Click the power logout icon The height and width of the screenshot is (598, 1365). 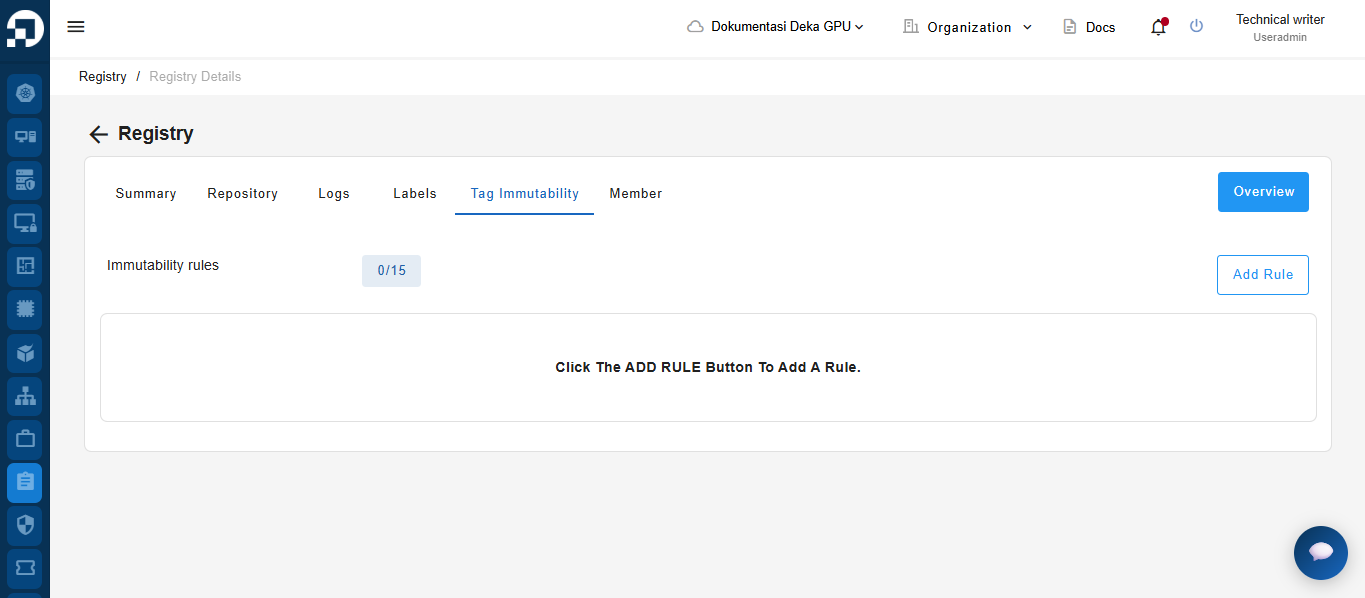[x=1196, y=27]
